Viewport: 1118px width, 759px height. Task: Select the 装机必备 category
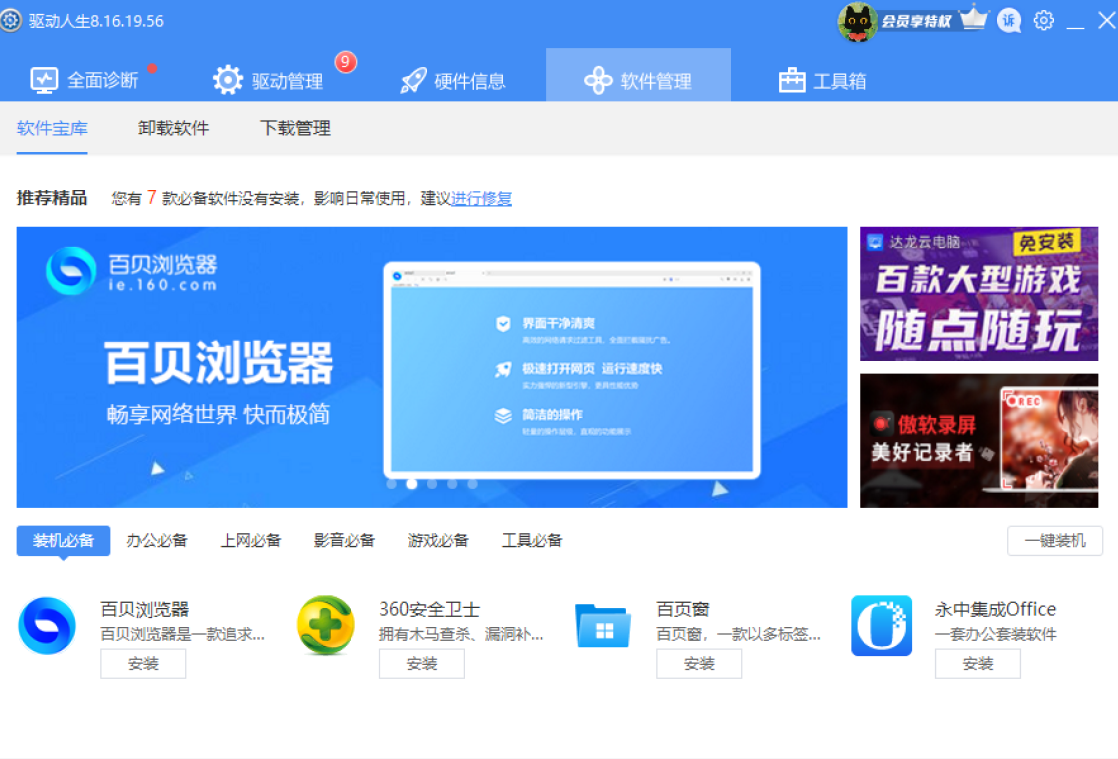tap(63, 541)
